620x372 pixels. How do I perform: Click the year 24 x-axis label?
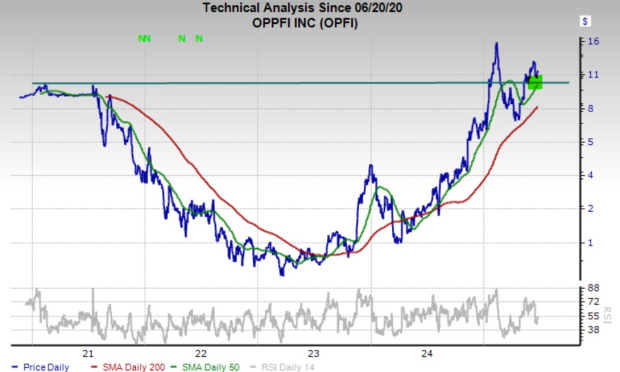(427, 353)
